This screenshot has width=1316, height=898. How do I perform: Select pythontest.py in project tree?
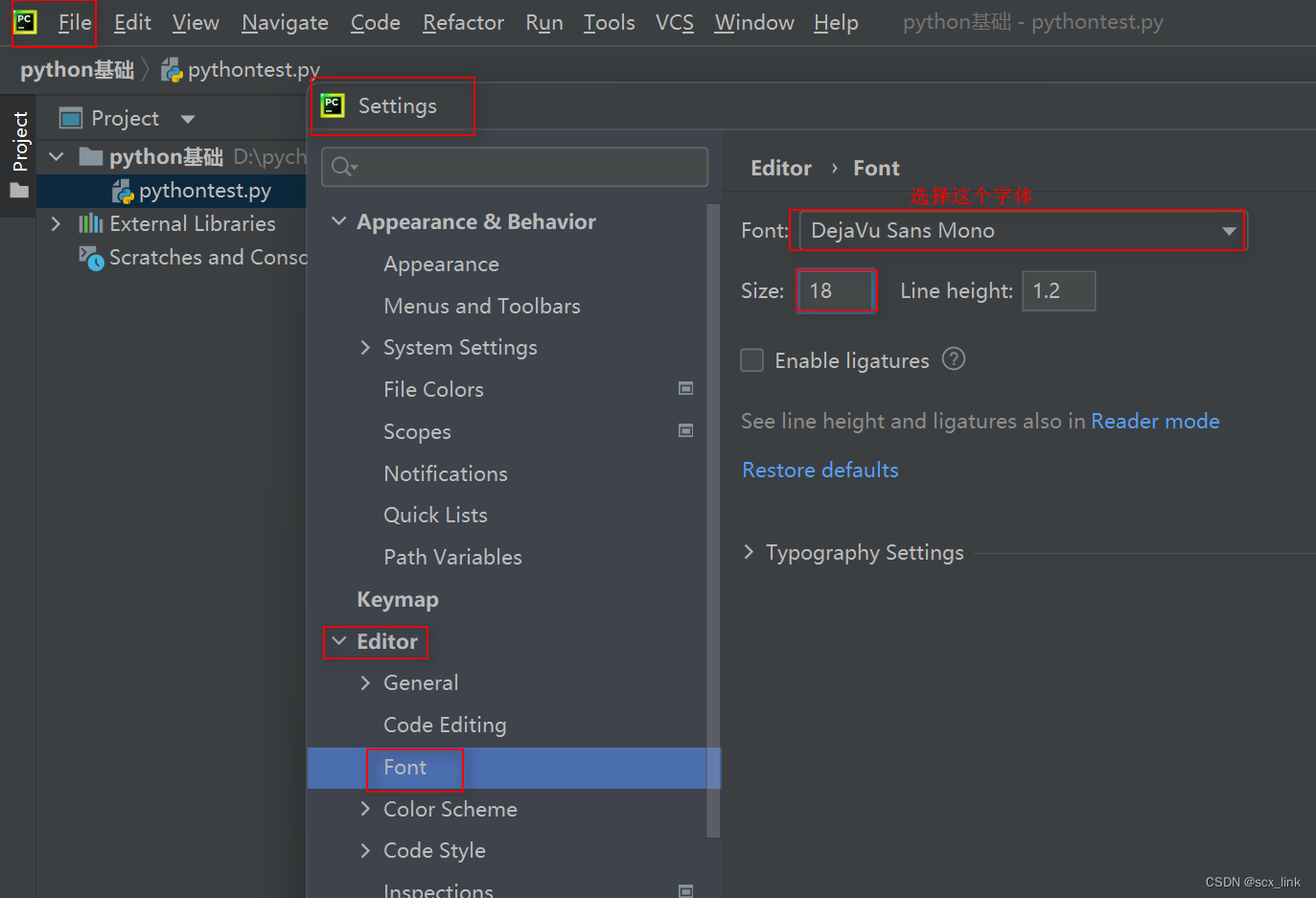tap(205, 191)
